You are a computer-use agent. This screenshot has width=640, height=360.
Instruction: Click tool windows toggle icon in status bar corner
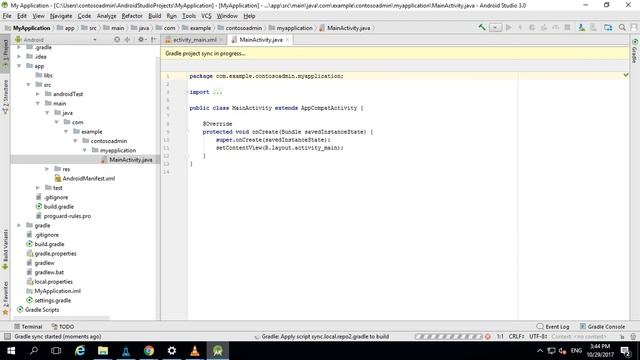pyautogui.click(x=7, y=336)
